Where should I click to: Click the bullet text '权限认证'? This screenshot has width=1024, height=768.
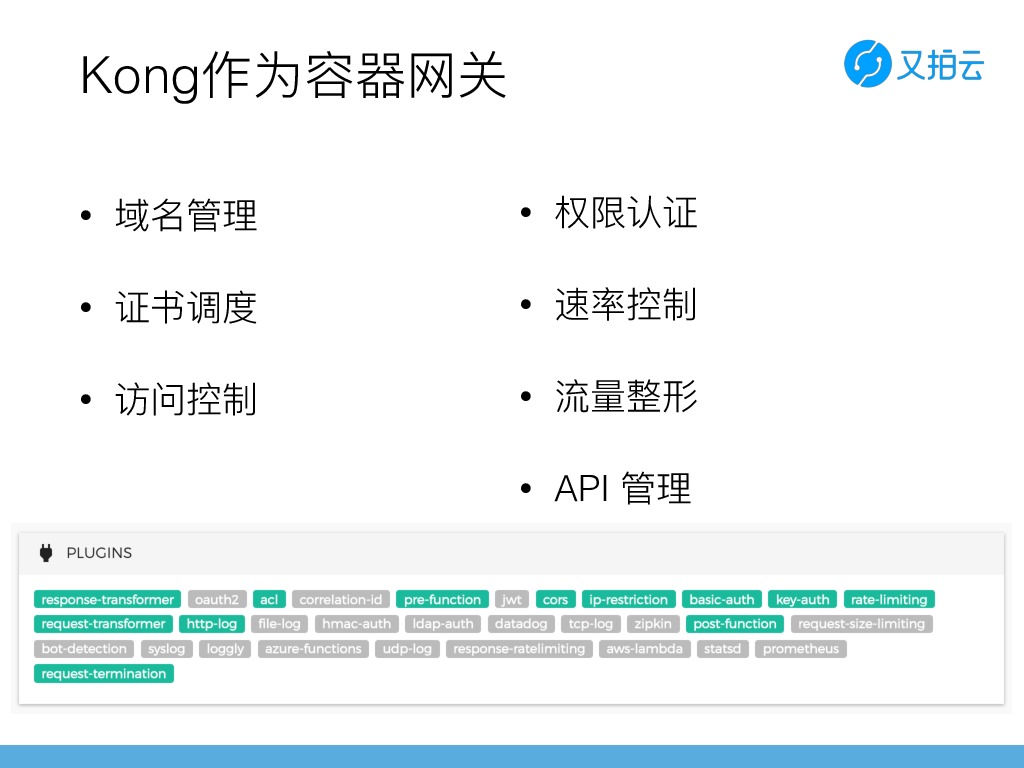[x=626, y=212]
